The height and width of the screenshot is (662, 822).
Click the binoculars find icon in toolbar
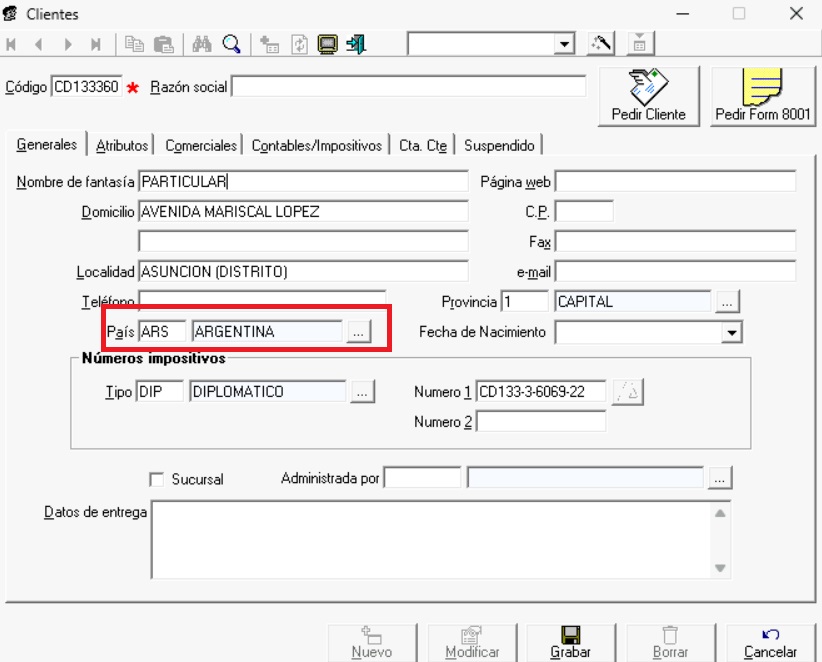[x=203, y=44]
